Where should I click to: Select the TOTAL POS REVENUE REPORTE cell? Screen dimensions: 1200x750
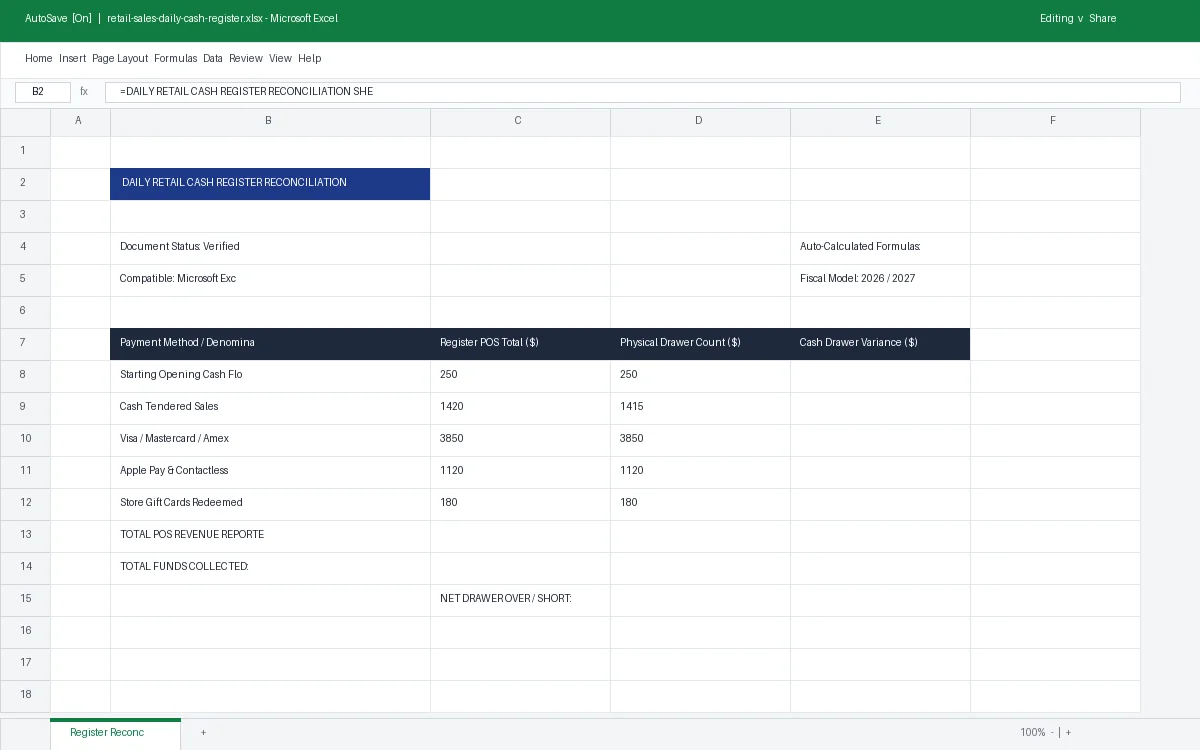pyautogui.click(x=270, y=535)
